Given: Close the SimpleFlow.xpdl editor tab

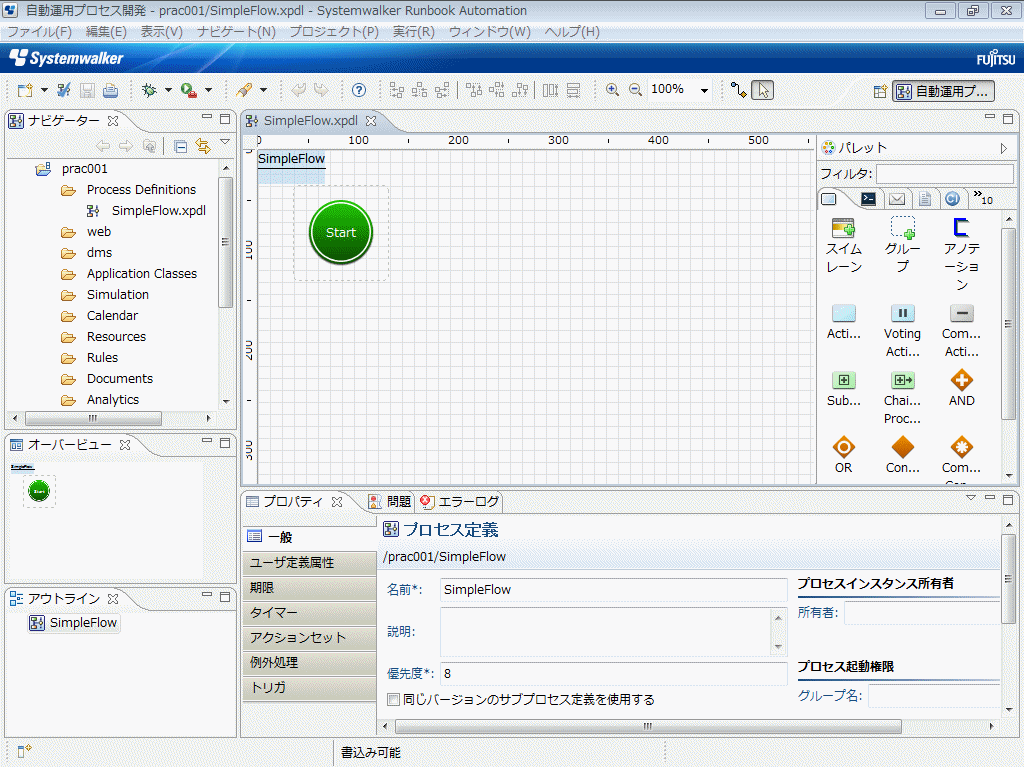Looking at the screenshot, I should pyautogui.click(x=371, y=121).
